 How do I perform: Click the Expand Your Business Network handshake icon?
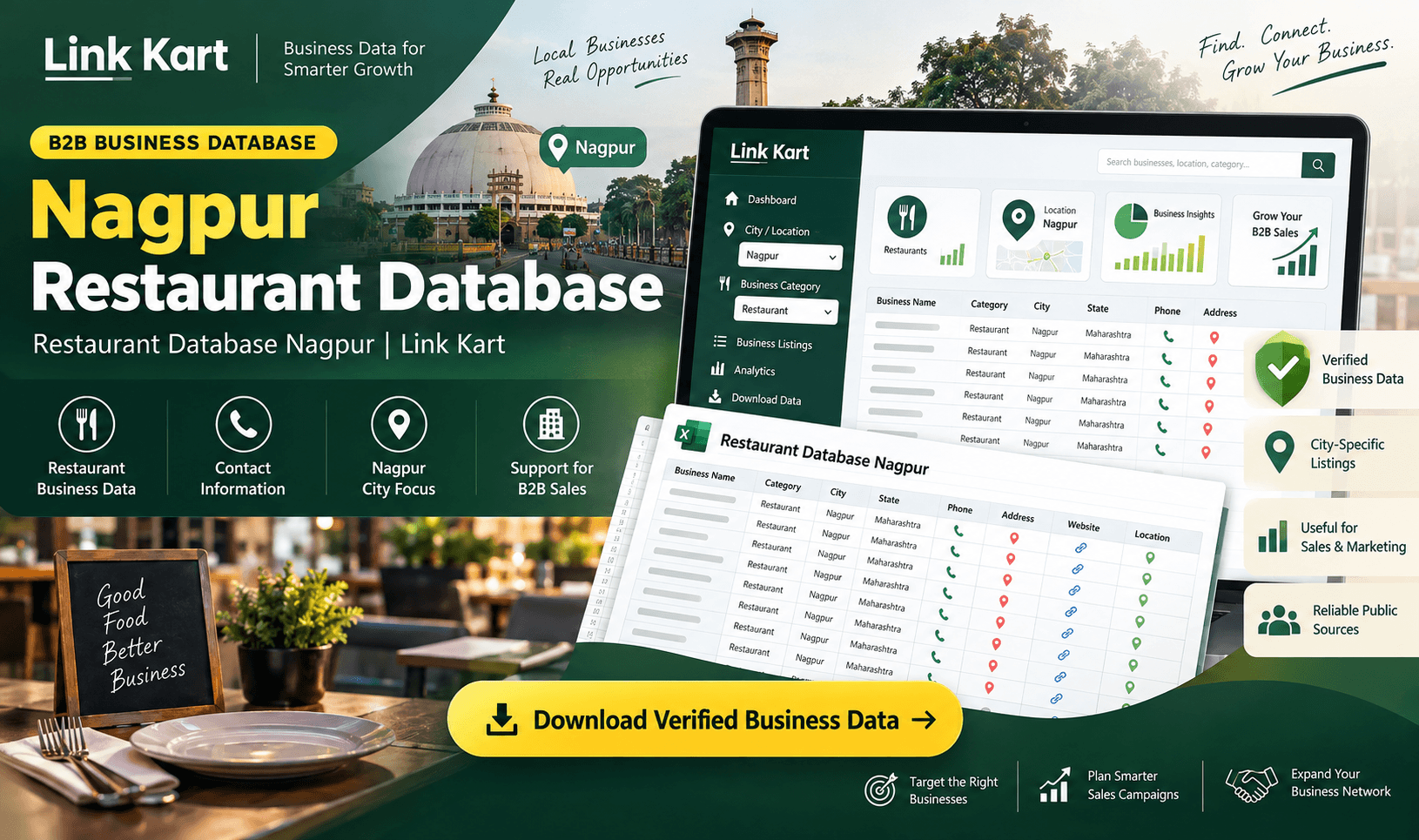tap(1251, 783)
